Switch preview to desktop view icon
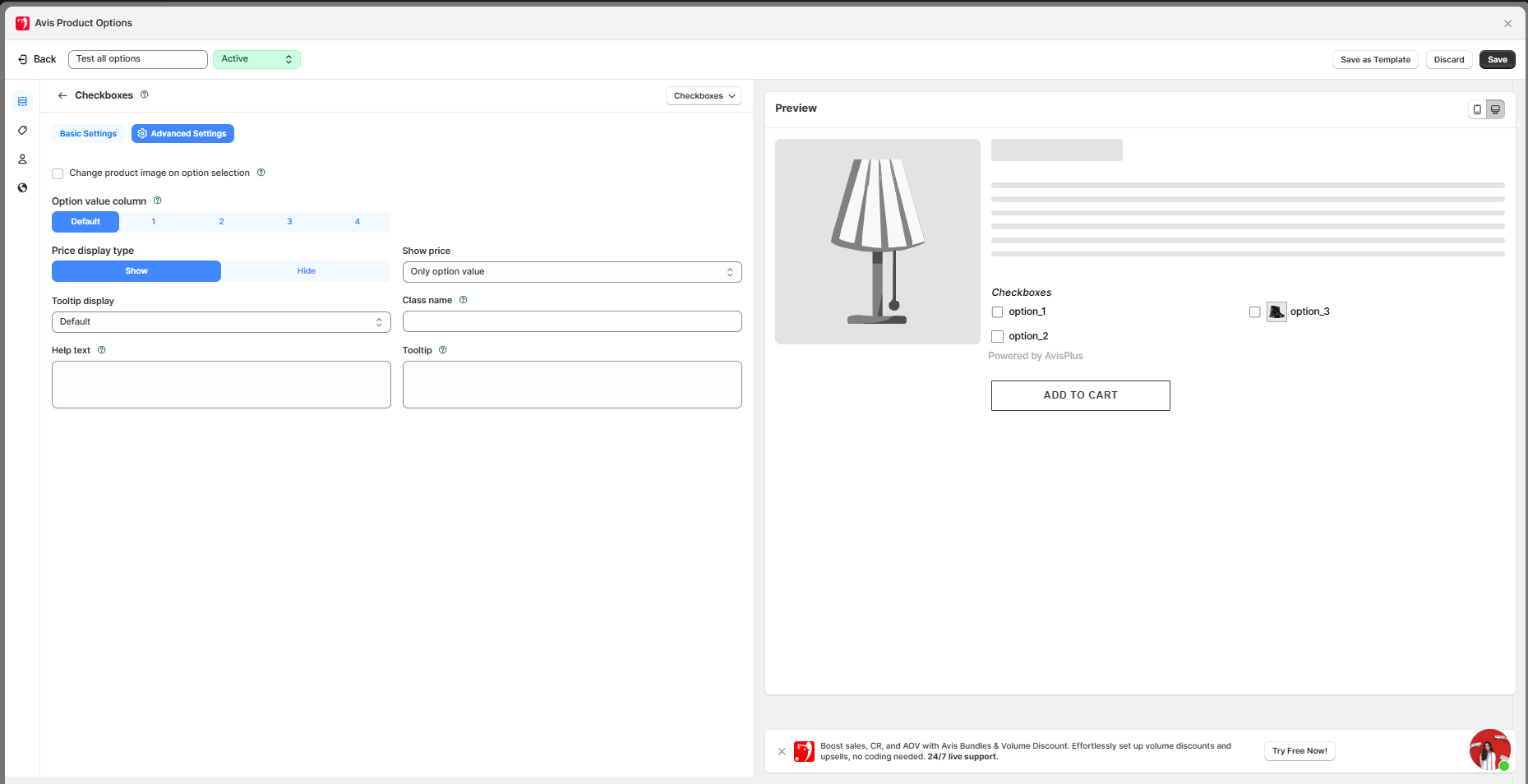 (x=1496, y=109)
